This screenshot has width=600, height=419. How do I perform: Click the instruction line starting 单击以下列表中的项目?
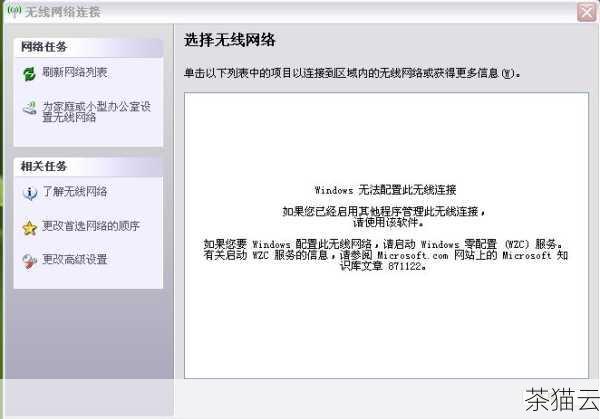tap(352, 73)
